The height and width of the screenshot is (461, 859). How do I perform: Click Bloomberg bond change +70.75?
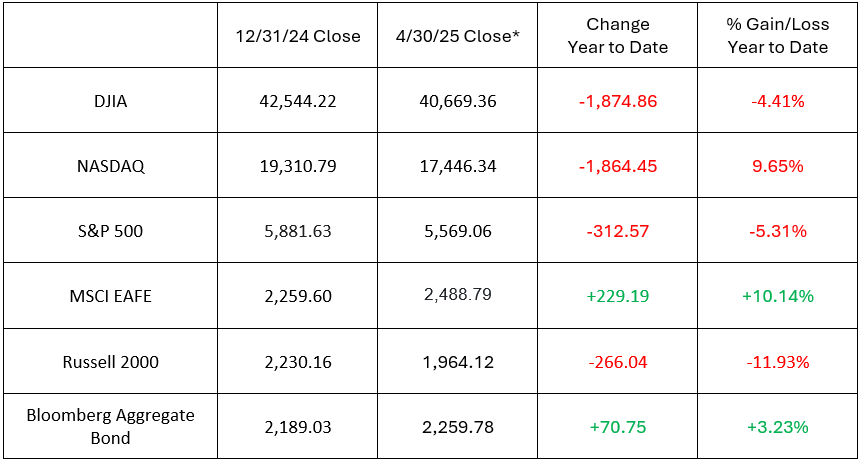tap(617, 427)
